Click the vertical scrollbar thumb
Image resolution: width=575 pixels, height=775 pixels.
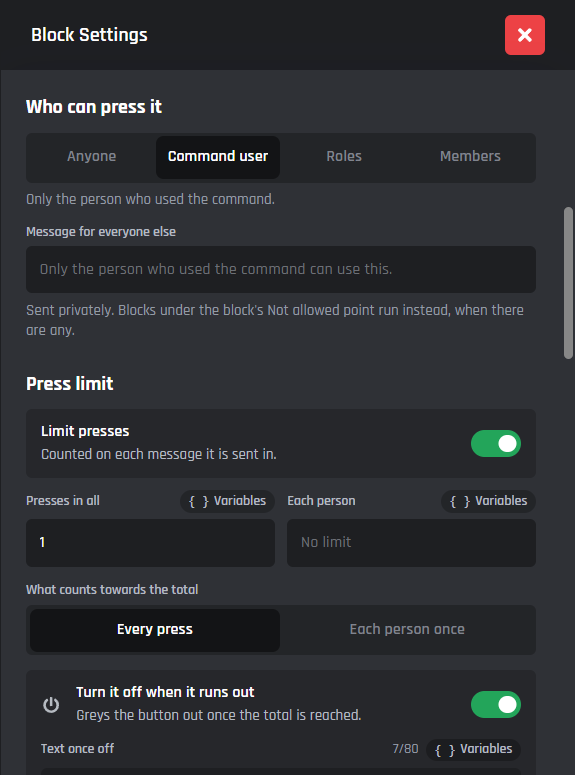[x=568, y=283]
